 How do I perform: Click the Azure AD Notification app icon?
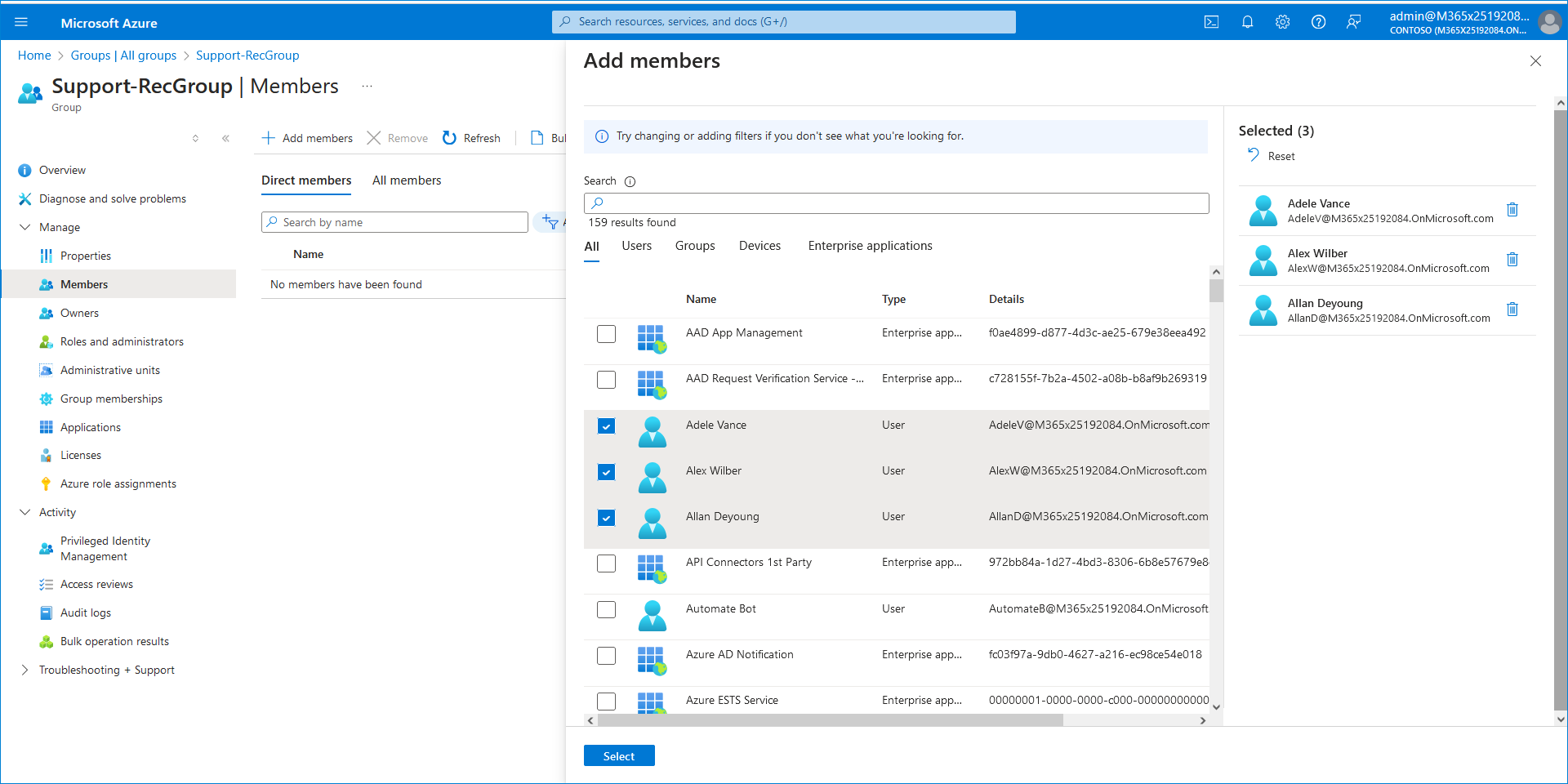click(652, 660)
